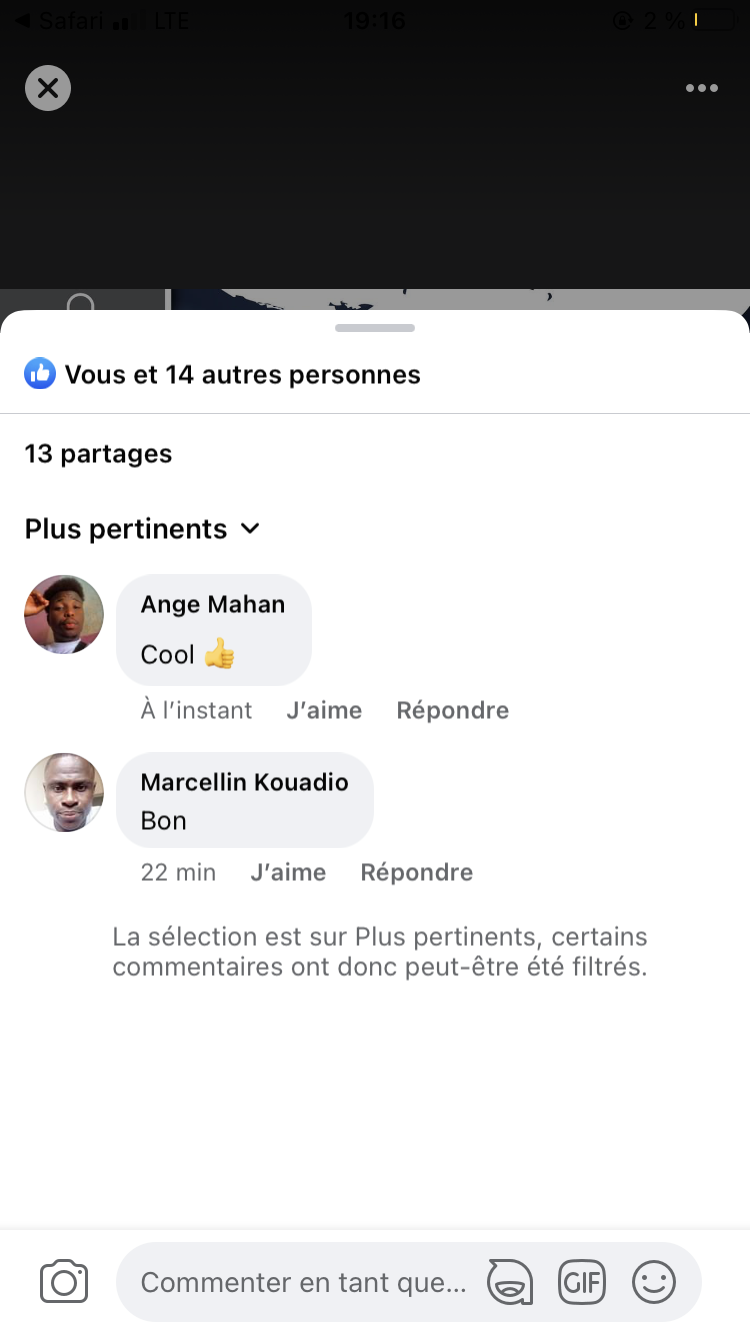Open the three-dot more options menu

701,88
